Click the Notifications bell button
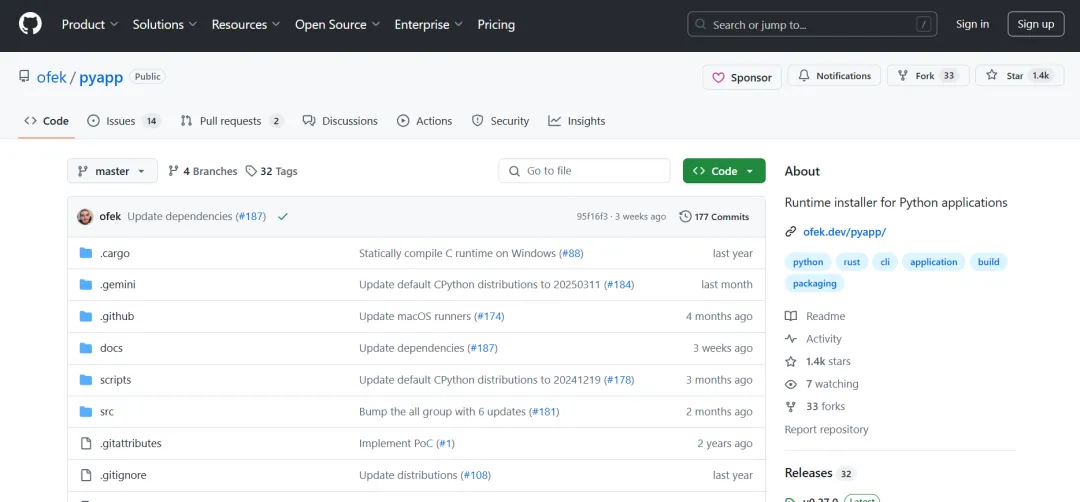1080x502 pixels. [834, 76]
